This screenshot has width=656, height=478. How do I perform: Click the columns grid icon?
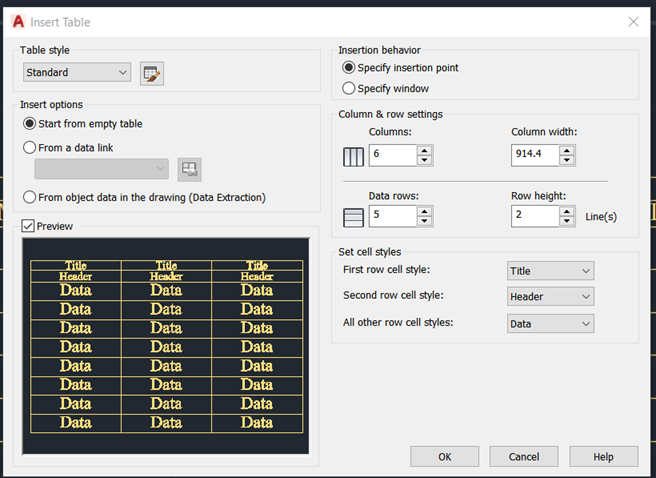pyautogui.click(x=353, y=157)
